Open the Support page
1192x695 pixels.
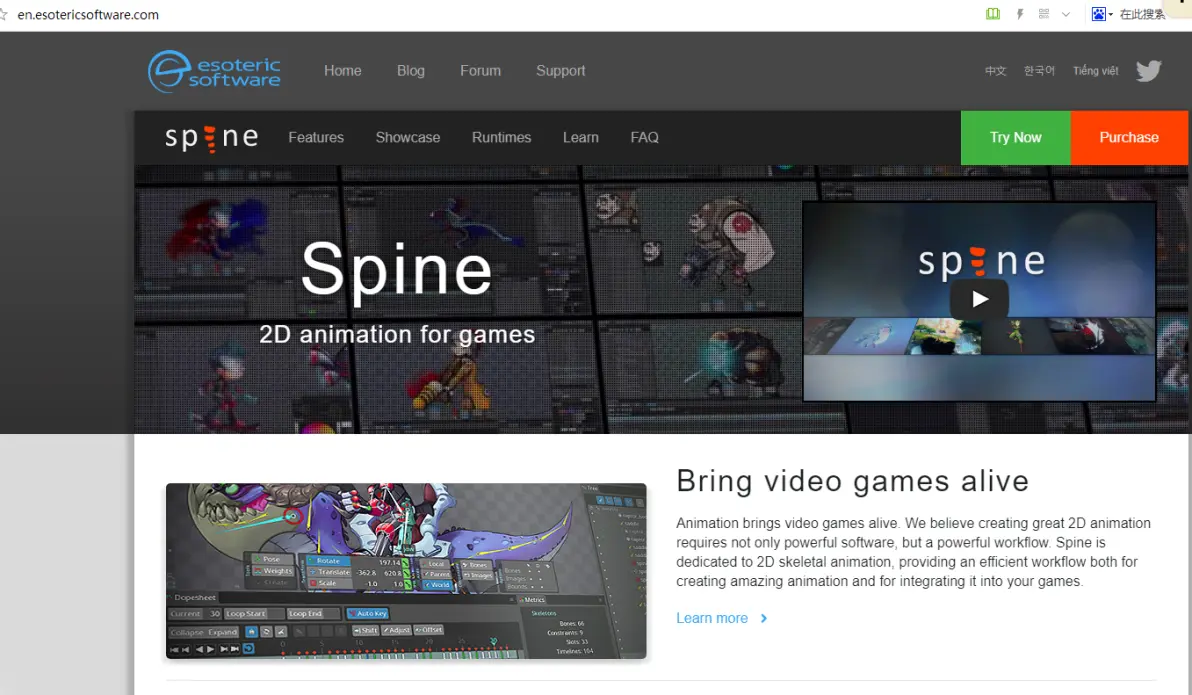[x=560, y=71]
